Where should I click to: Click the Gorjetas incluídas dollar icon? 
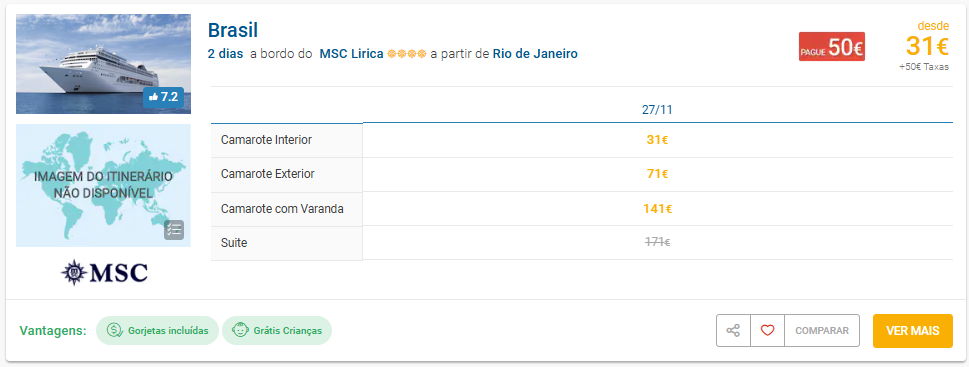[x=113, y=331]
